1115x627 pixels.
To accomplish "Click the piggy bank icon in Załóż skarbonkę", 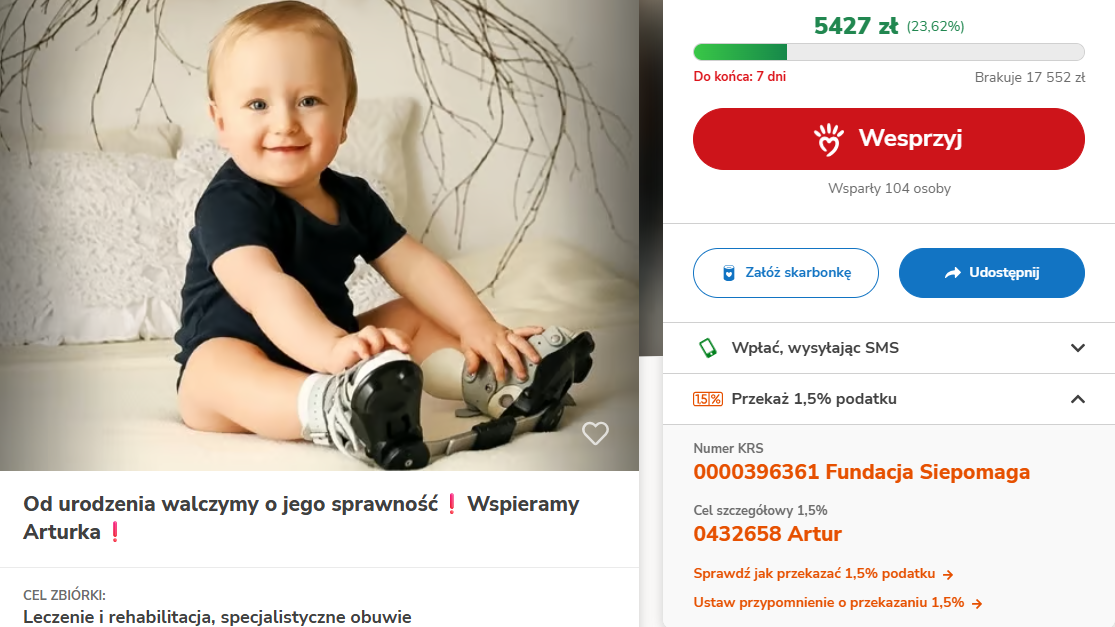I will click(728, 273).
